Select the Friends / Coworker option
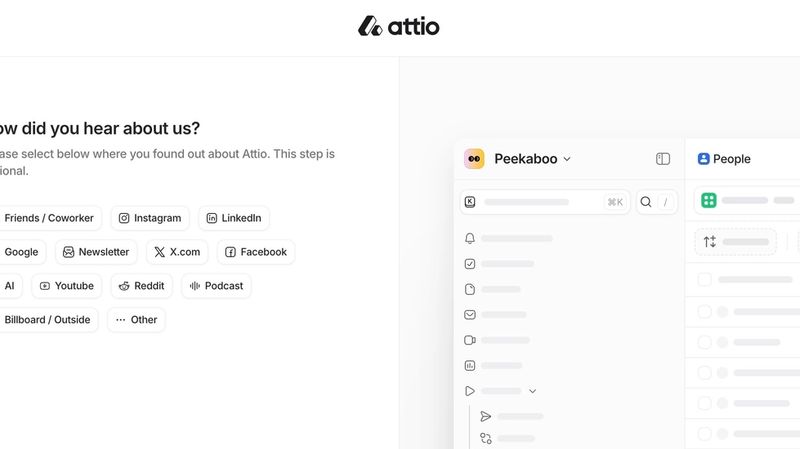Viewport: 800px width, 449px height. [x=49, y=218]
